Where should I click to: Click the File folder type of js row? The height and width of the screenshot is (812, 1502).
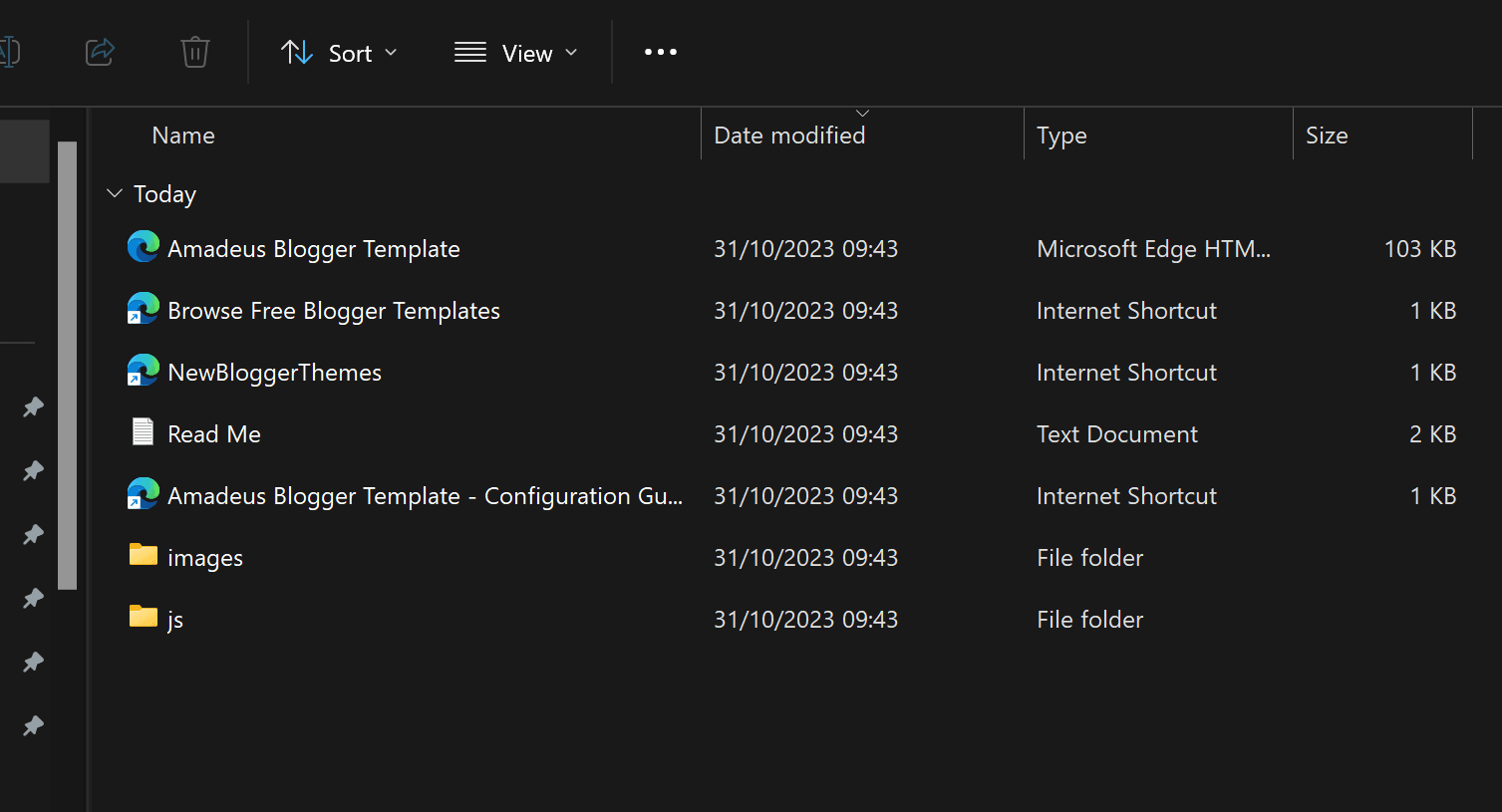coord(1090,620)
